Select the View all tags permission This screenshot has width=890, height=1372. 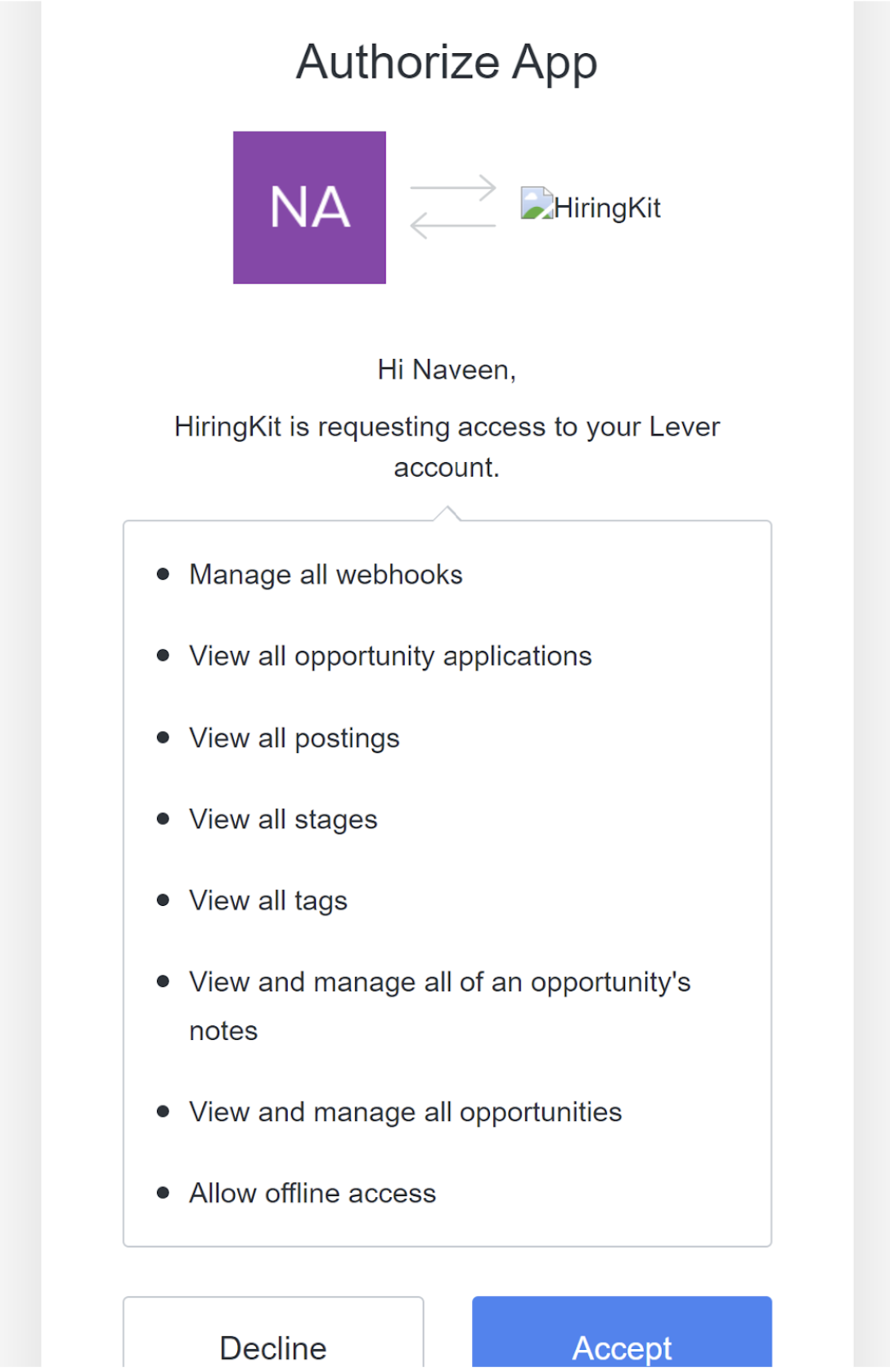(268, 901)
